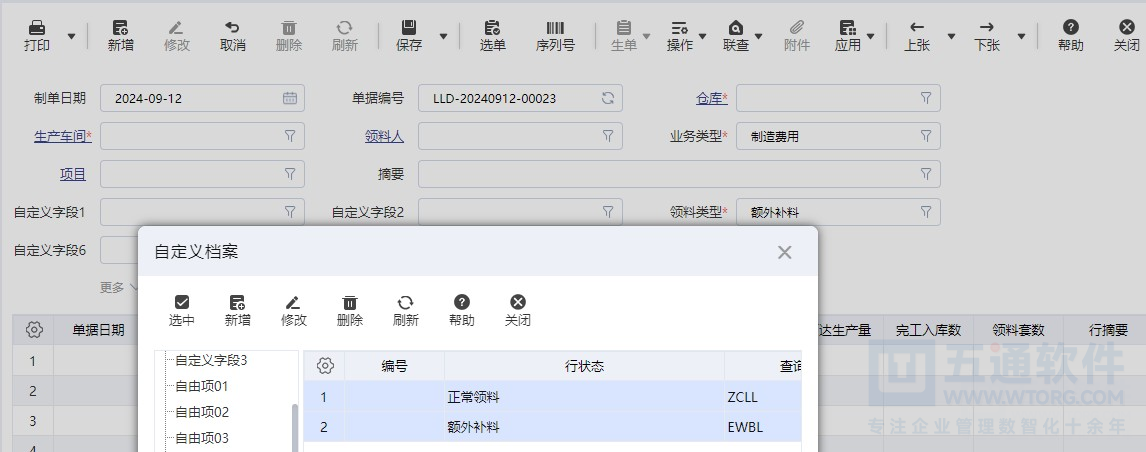Click the 行状态 column header
The image size is (1146, 452).
pos(585,366)
